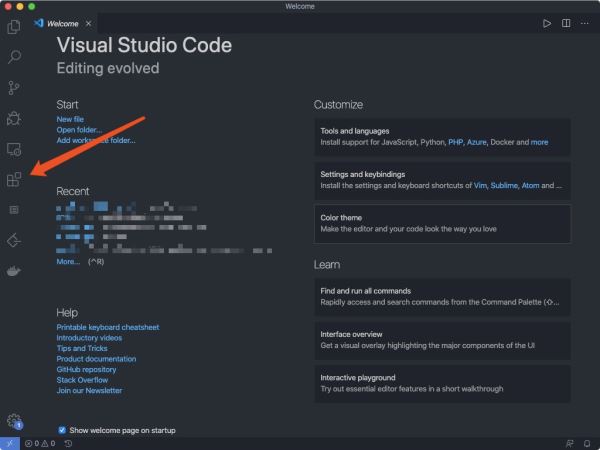The width and height of the screenshot is (600, 450).
Task: Open the Remote Explorer view
Action: click(x=14, y=149)
